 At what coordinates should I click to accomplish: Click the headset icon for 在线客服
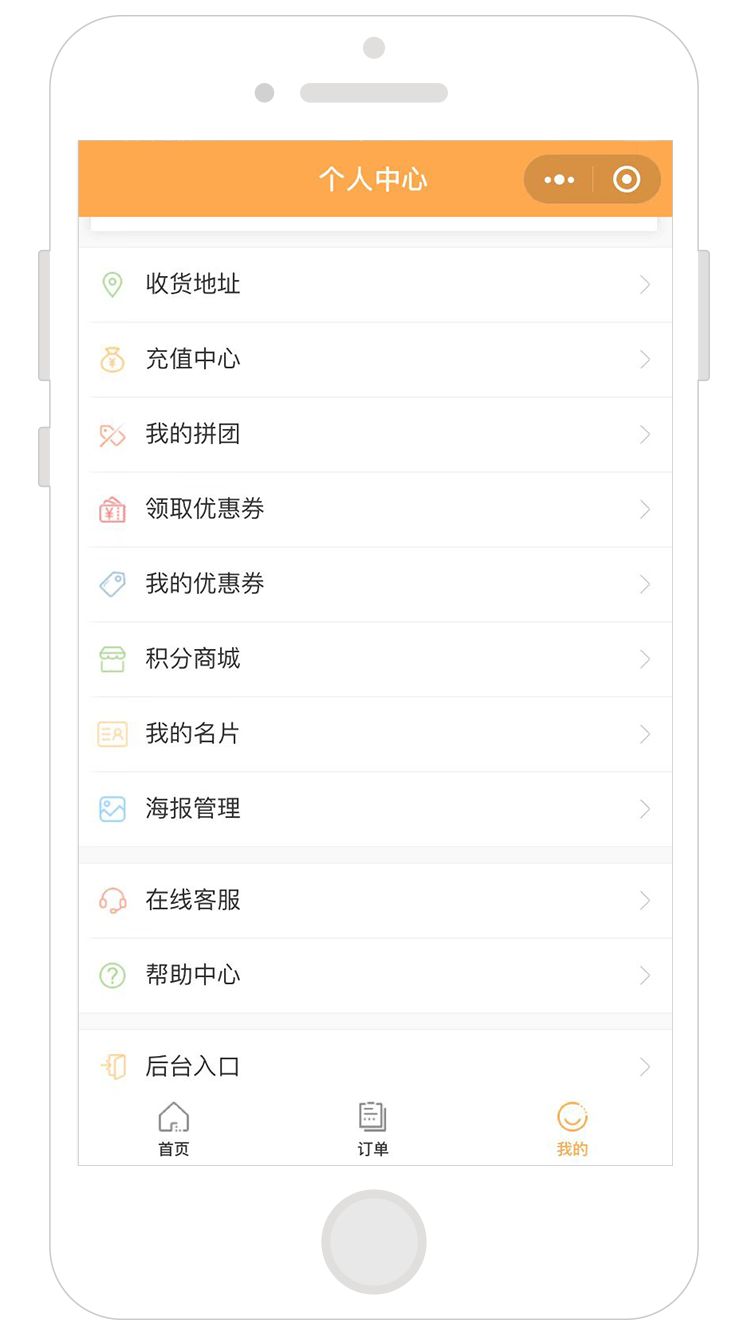(112, 901)
